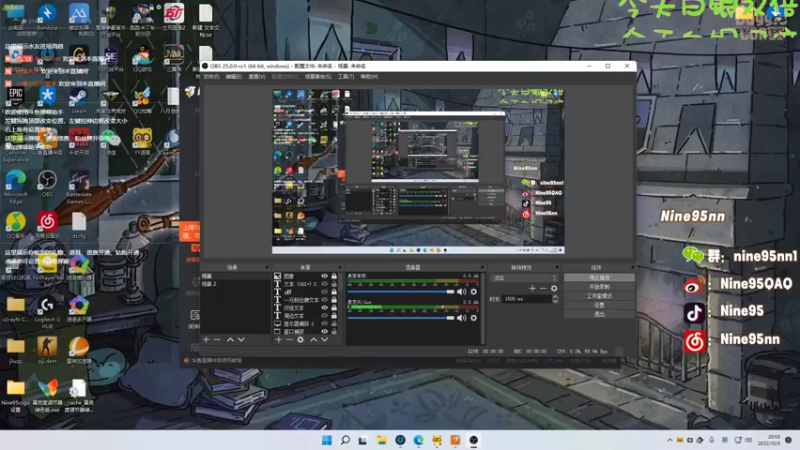Select the 微信 WeChat desktop icon
The image size is (800, 450).
110,142
